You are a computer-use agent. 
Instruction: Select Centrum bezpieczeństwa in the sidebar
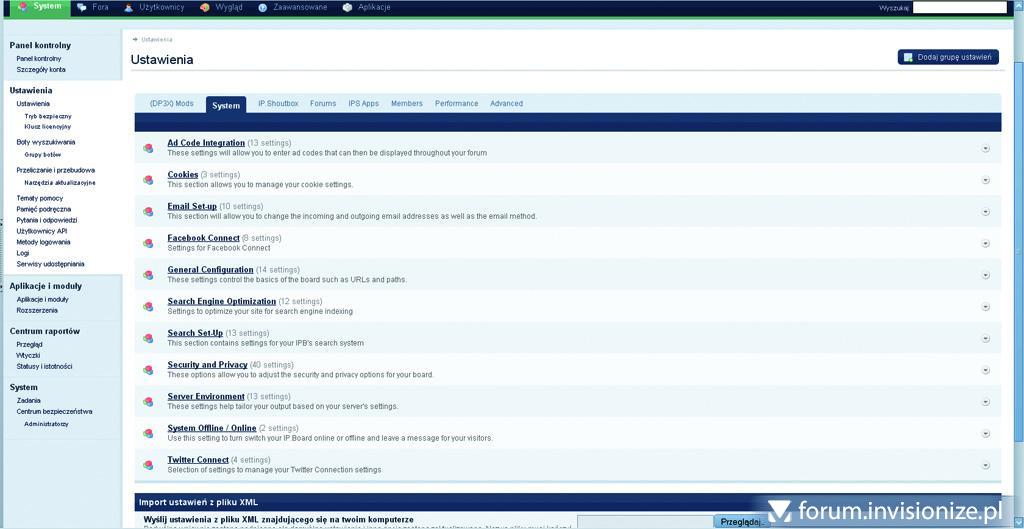click(x=54, y=411)
